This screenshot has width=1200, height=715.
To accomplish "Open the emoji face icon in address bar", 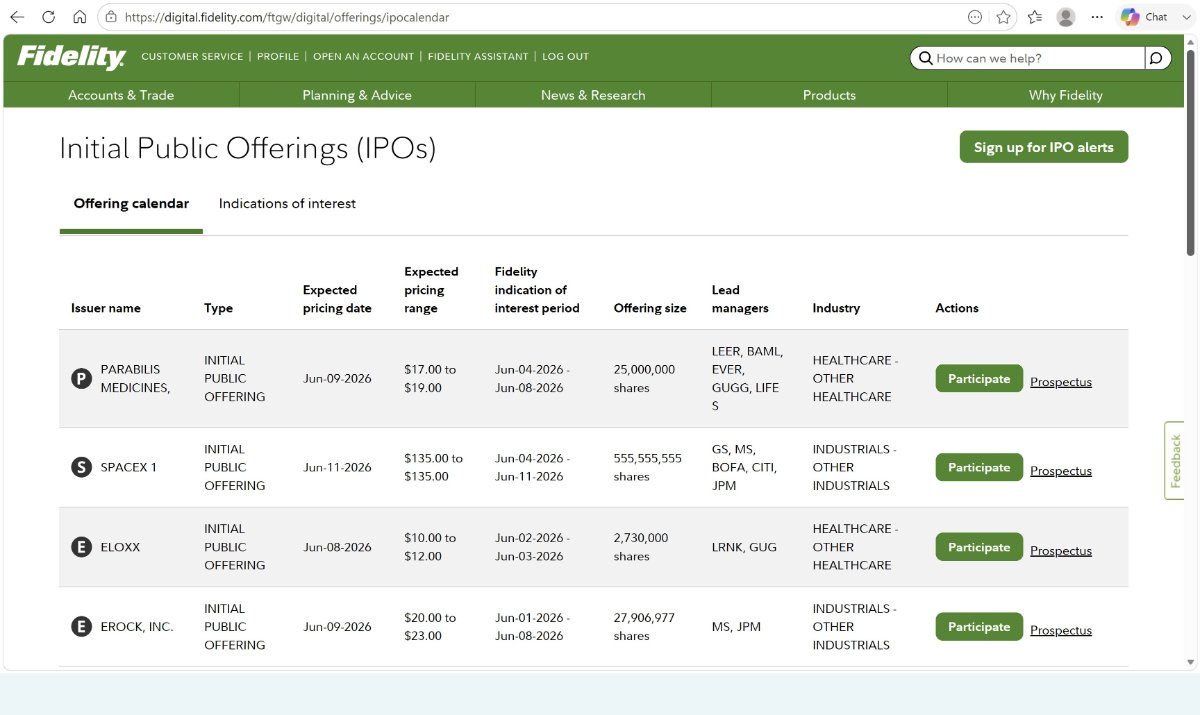I will pyautogui.click(x=975, y=17).
